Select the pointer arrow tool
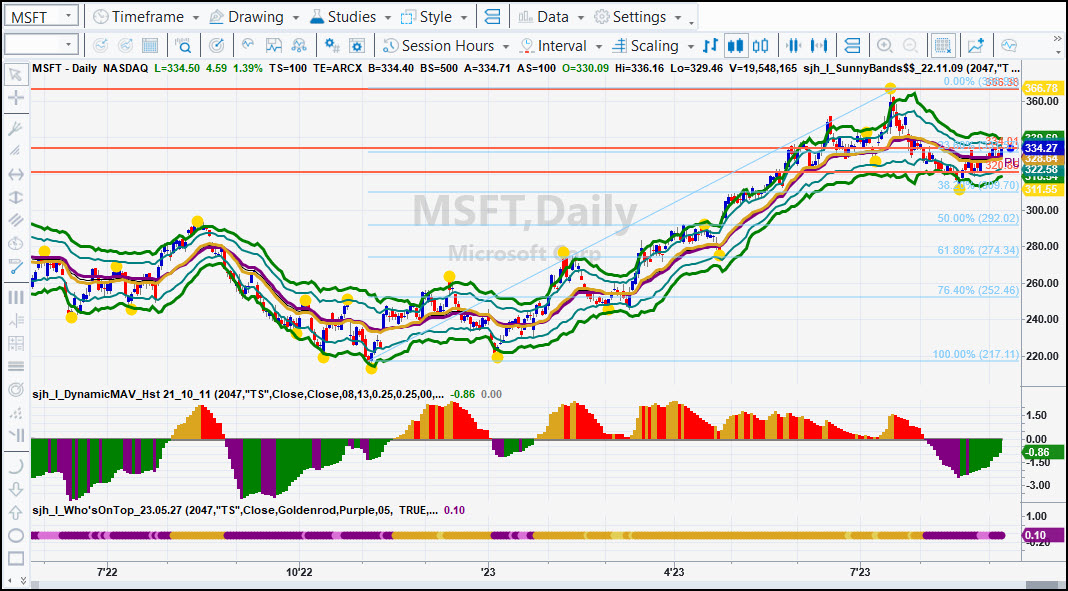1068x591 pixels. 16,75
